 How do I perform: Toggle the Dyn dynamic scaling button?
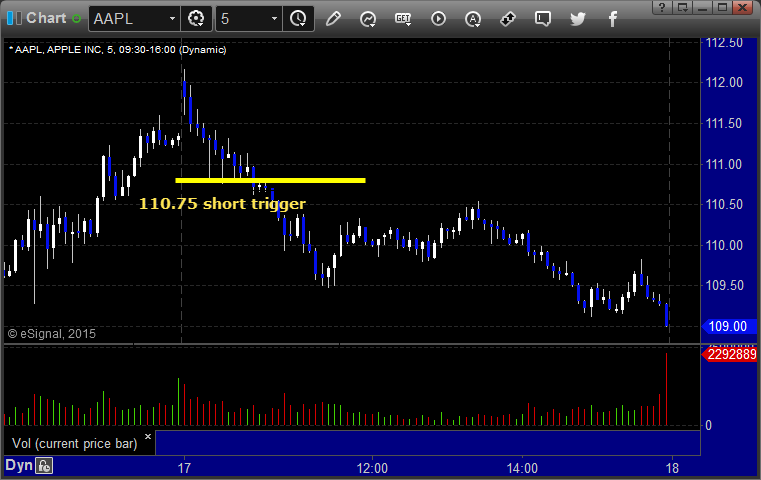click(19, 465)
